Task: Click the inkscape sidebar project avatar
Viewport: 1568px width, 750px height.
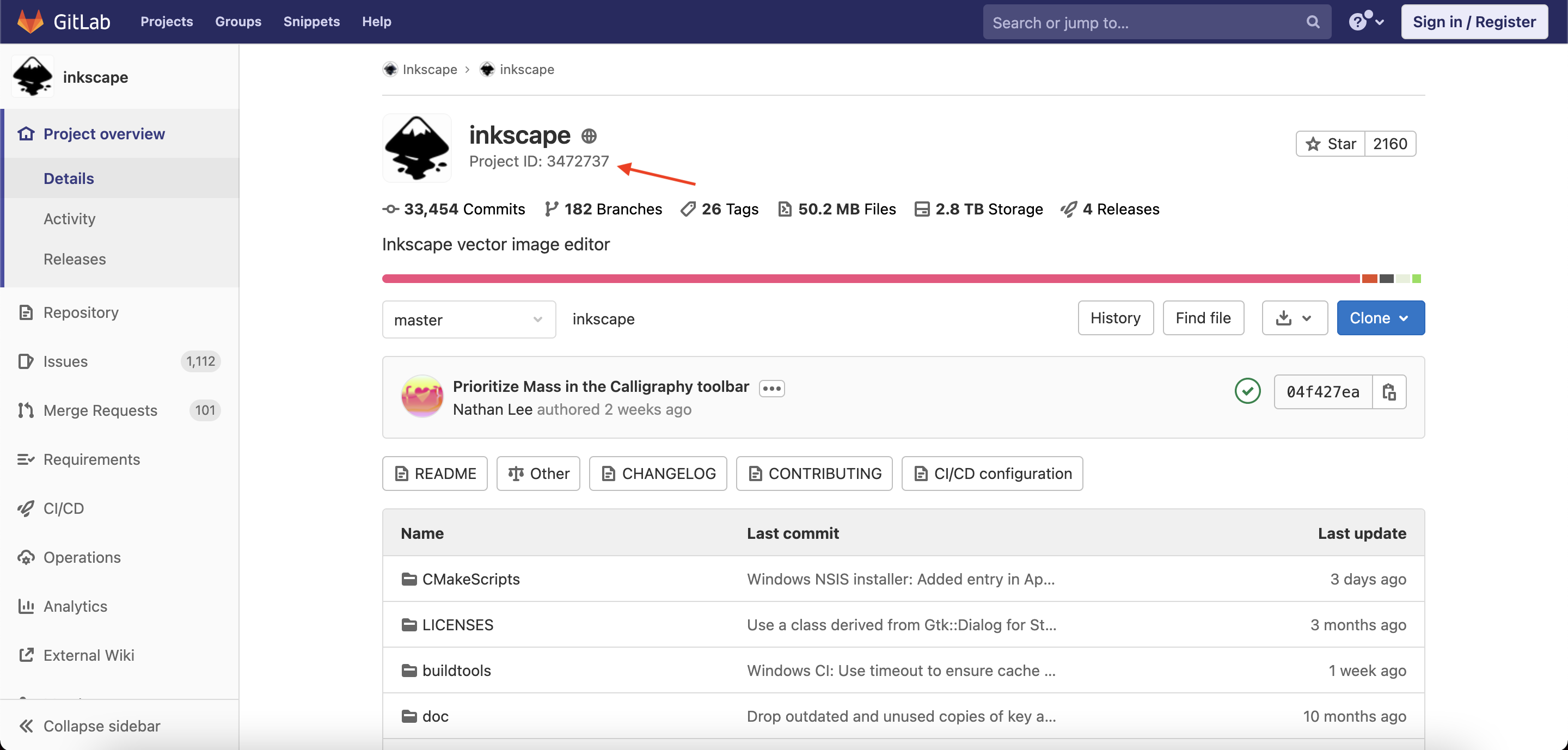Action: 33,77
